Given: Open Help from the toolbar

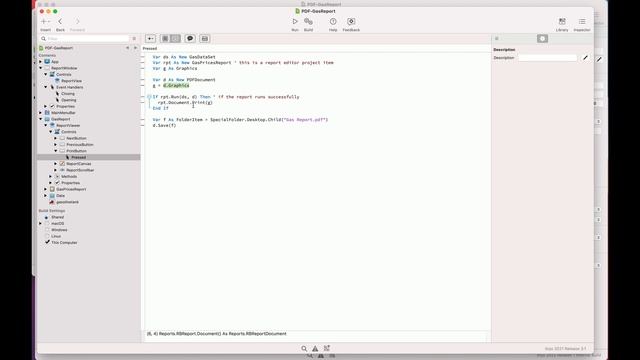Looking at the screenshot, I should click(x=333, y=22).
